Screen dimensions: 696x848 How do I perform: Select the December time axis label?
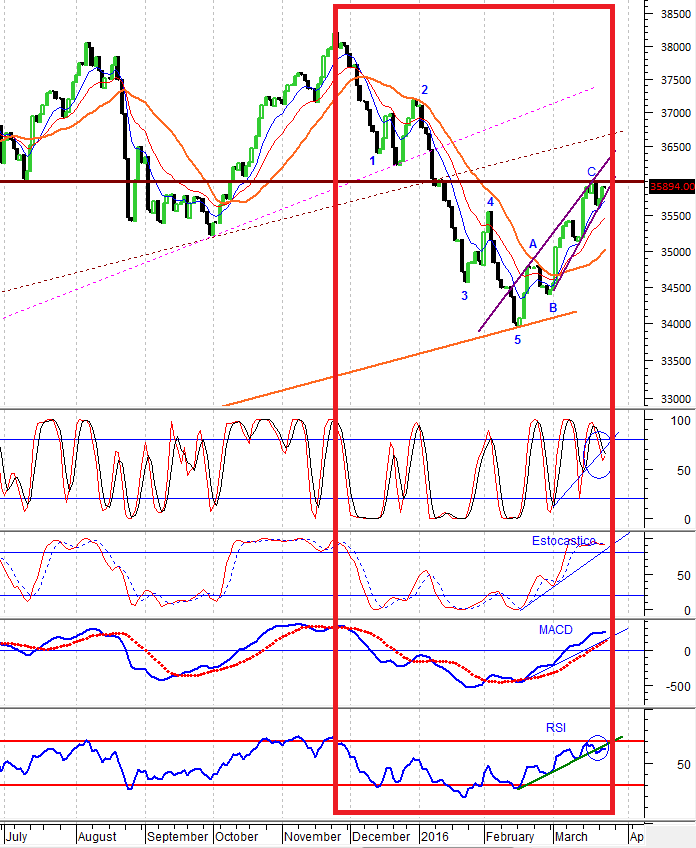pyautogui.click(x=381, y=837)
